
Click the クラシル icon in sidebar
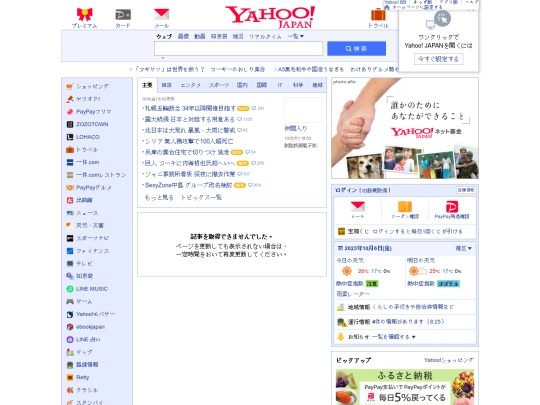coord(70,390)
